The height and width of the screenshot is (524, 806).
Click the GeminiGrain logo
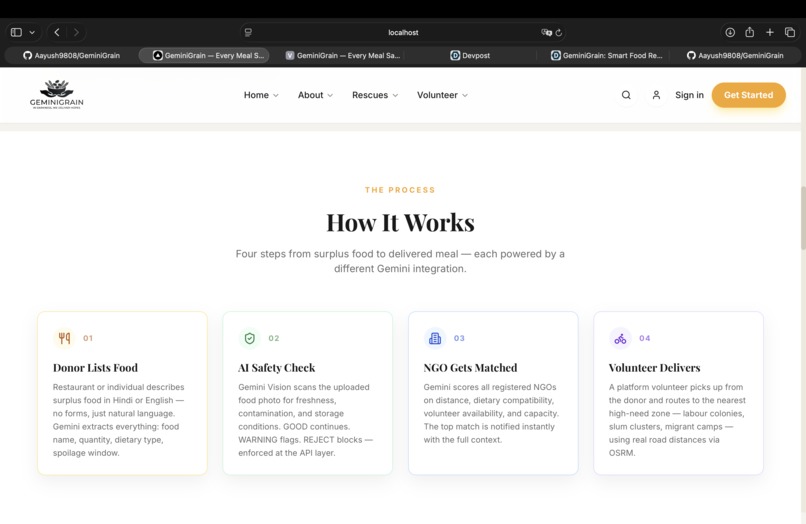[x=57, y=95]
